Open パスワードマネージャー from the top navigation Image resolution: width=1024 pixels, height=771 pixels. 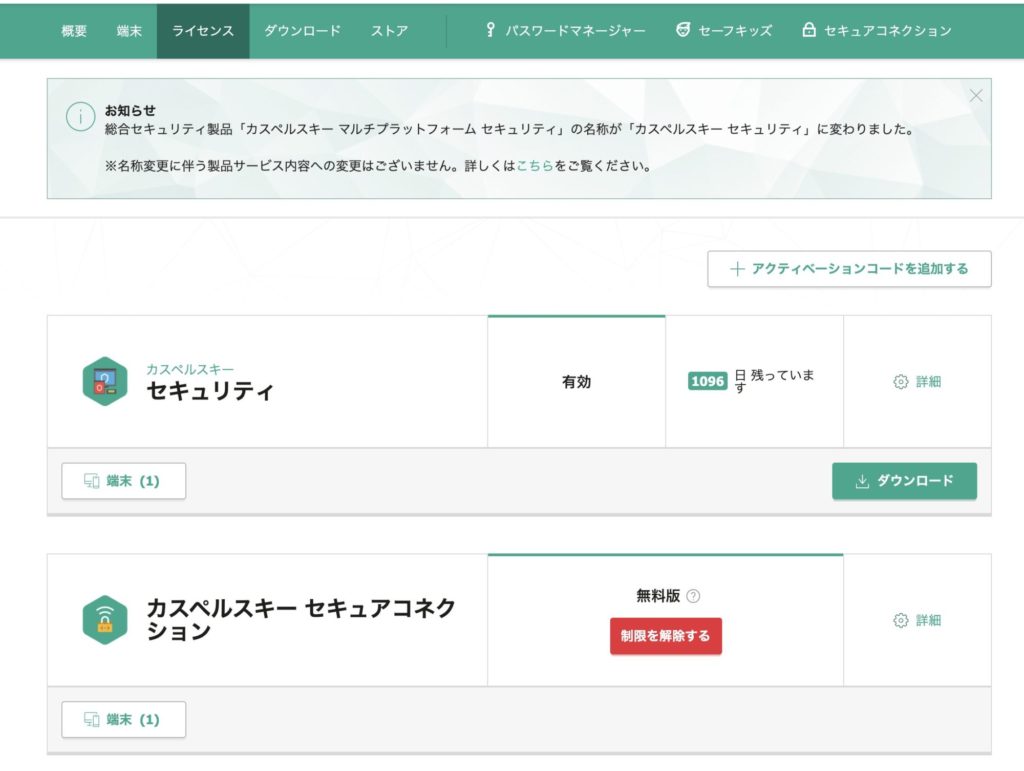[x=567, y=31]
